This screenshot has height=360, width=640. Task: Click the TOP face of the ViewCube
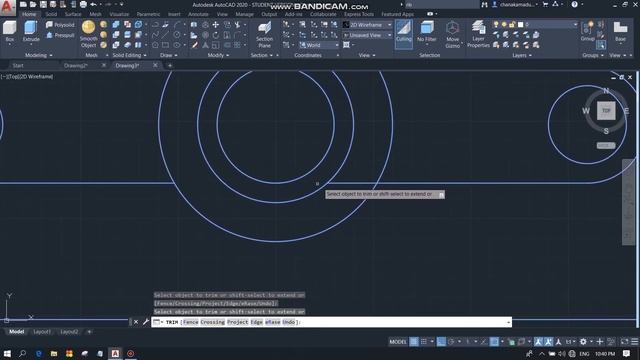point(606,111)
